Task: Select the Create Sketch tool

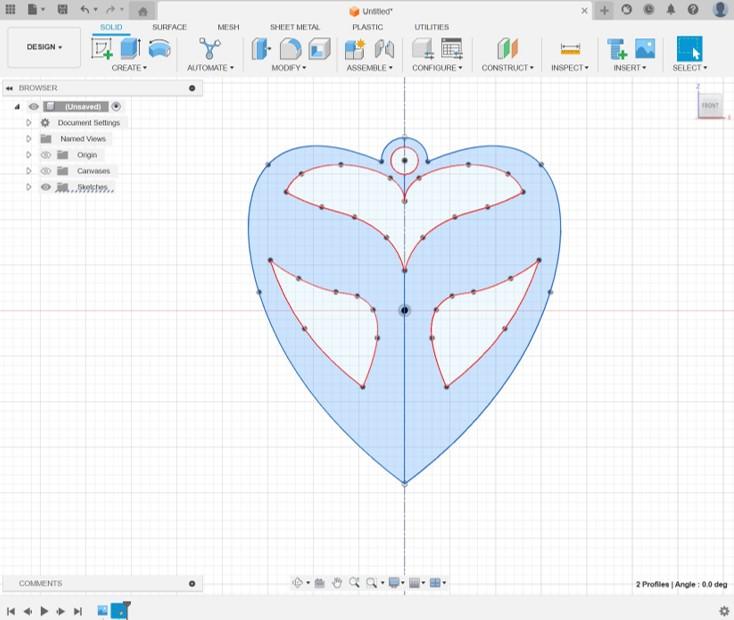Action: coord(102,48)
